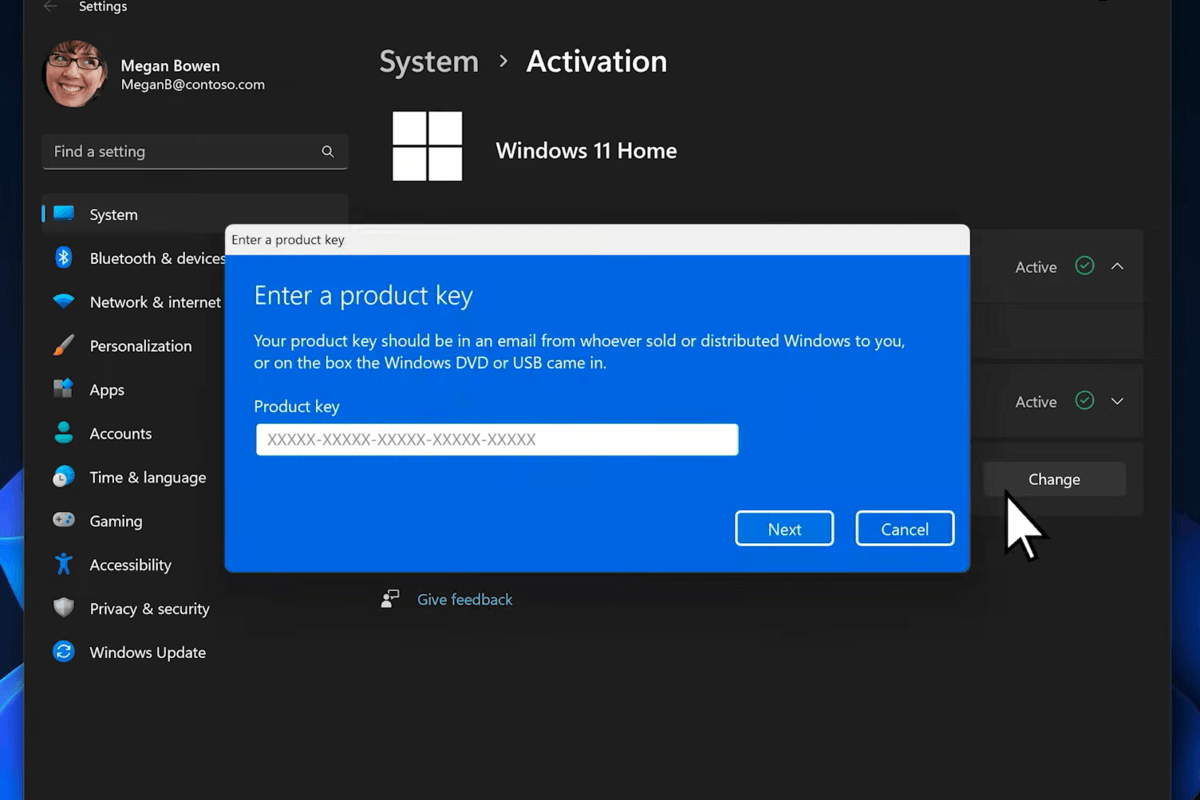This screenshot has width=1200, height=800.
Task: Click the Network & internet icon
Action: [x=62, y=301]
